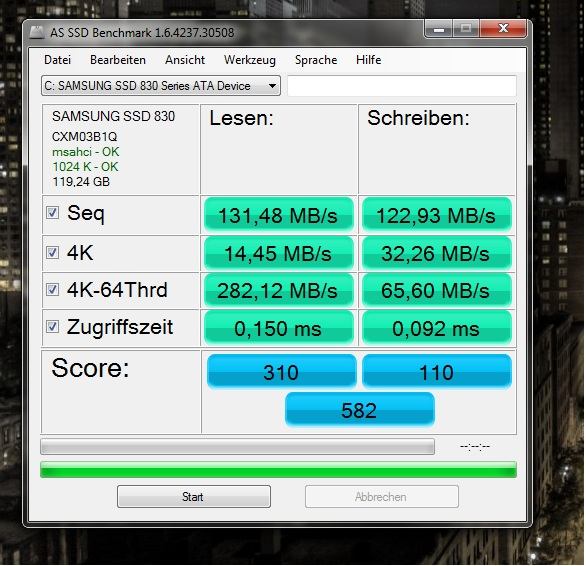
Task: Toggle the 4K test checkbox
Action: click(52, 252)
